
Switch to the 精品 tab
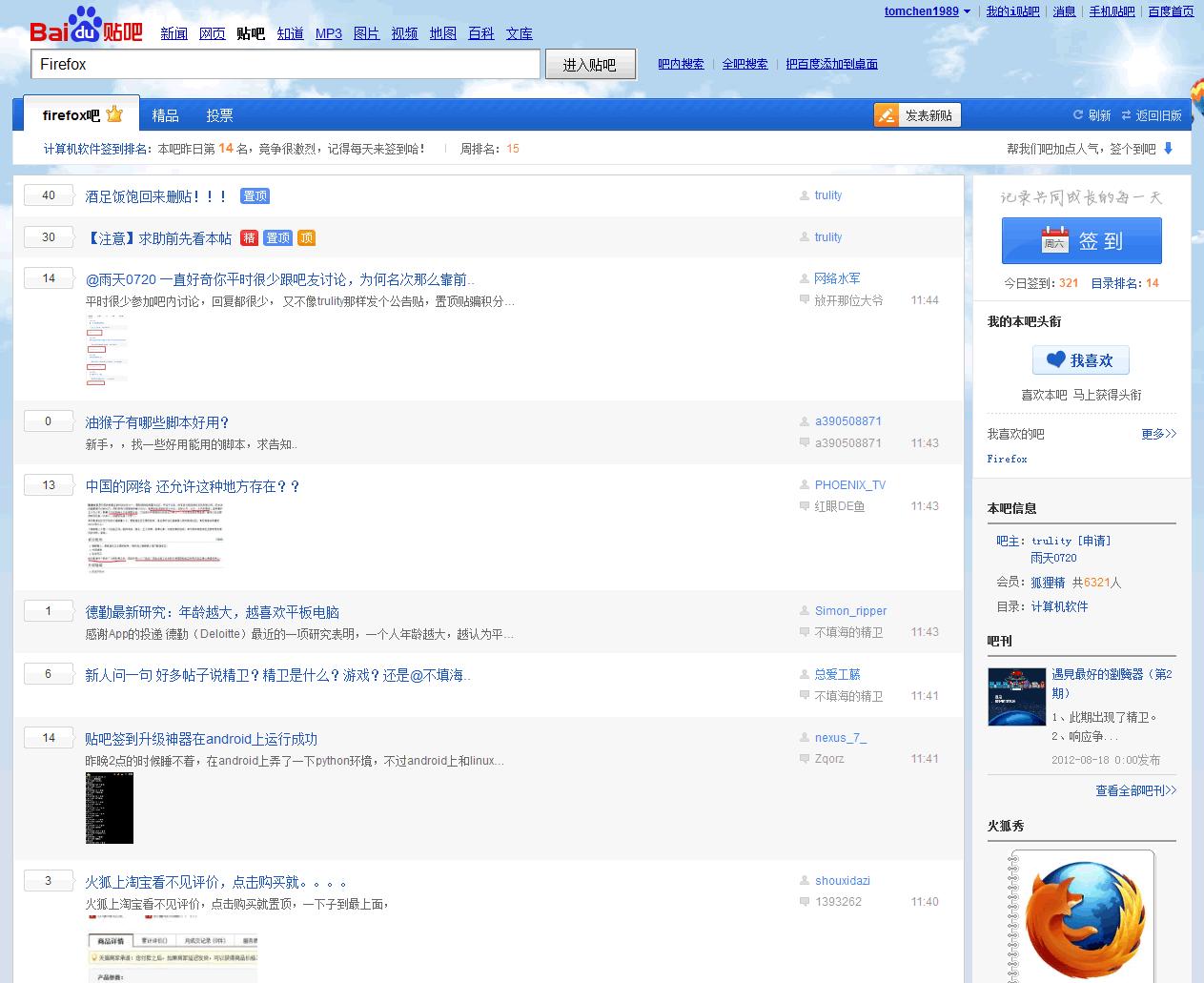(165, 114)
